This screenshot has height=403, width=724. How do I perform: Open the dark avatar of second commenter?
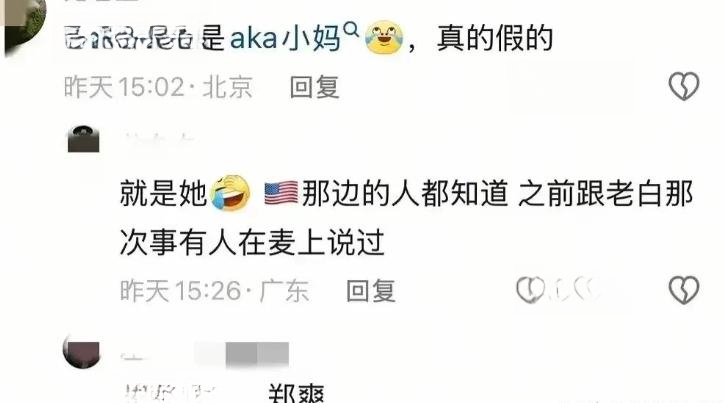tap(84, 138)
